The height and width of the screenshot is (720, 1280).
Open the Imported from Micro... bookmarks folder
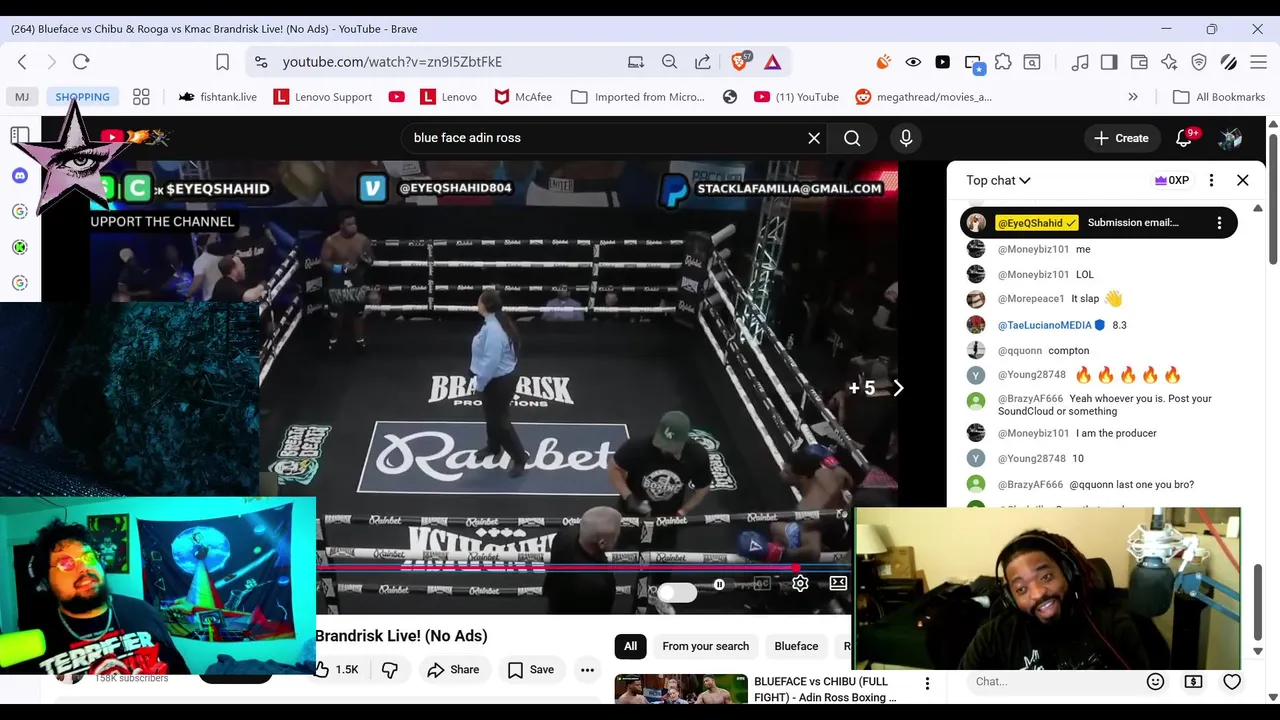[x=638, y=97]
